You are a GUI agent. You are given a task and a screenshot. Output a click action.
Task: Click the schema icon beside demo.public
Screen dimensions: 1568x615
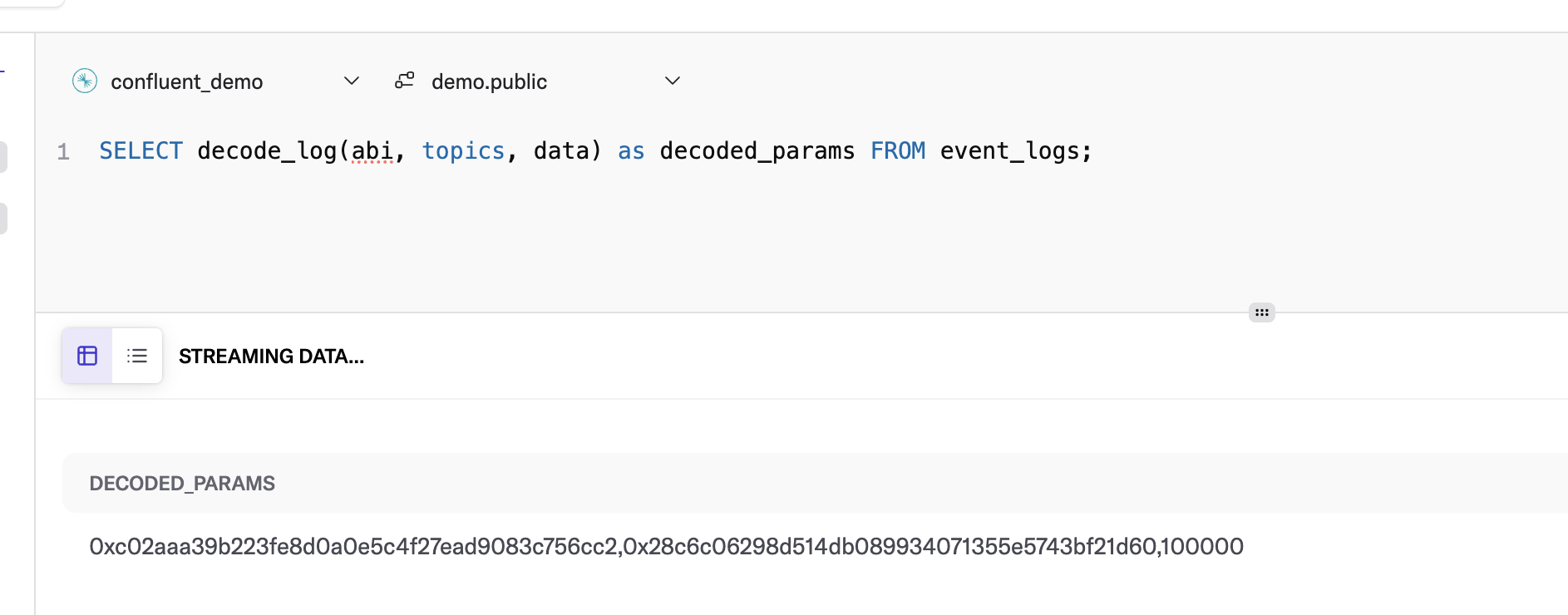coord(405,81)
